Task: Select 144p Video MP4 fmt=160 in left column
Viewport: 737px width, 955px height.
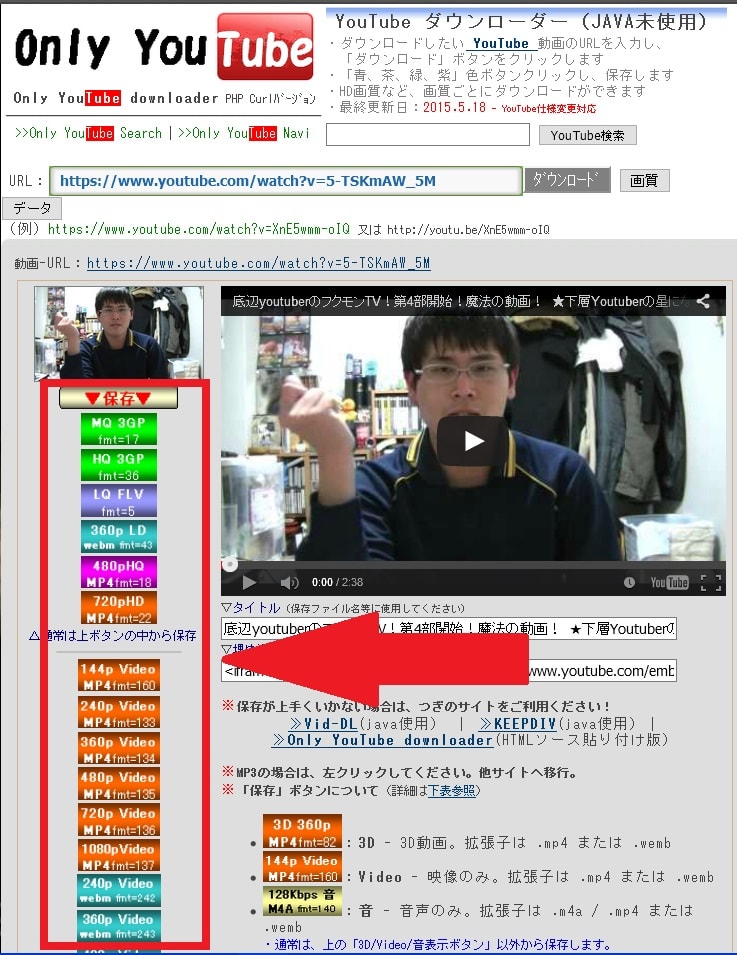Action: pos(119,675)
